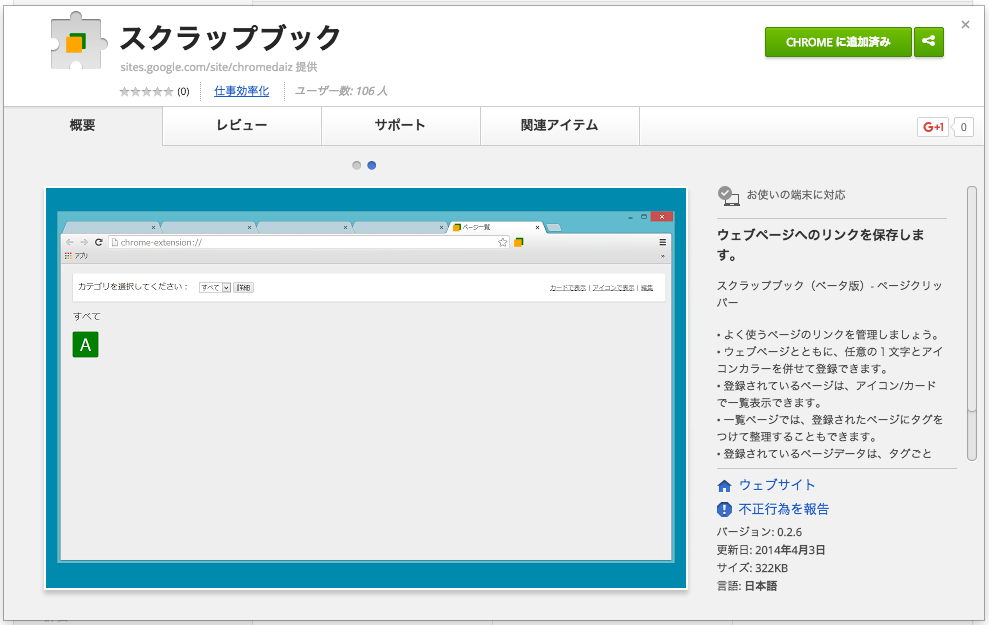Open the ウェブサイト link

(x=777, y=485)
